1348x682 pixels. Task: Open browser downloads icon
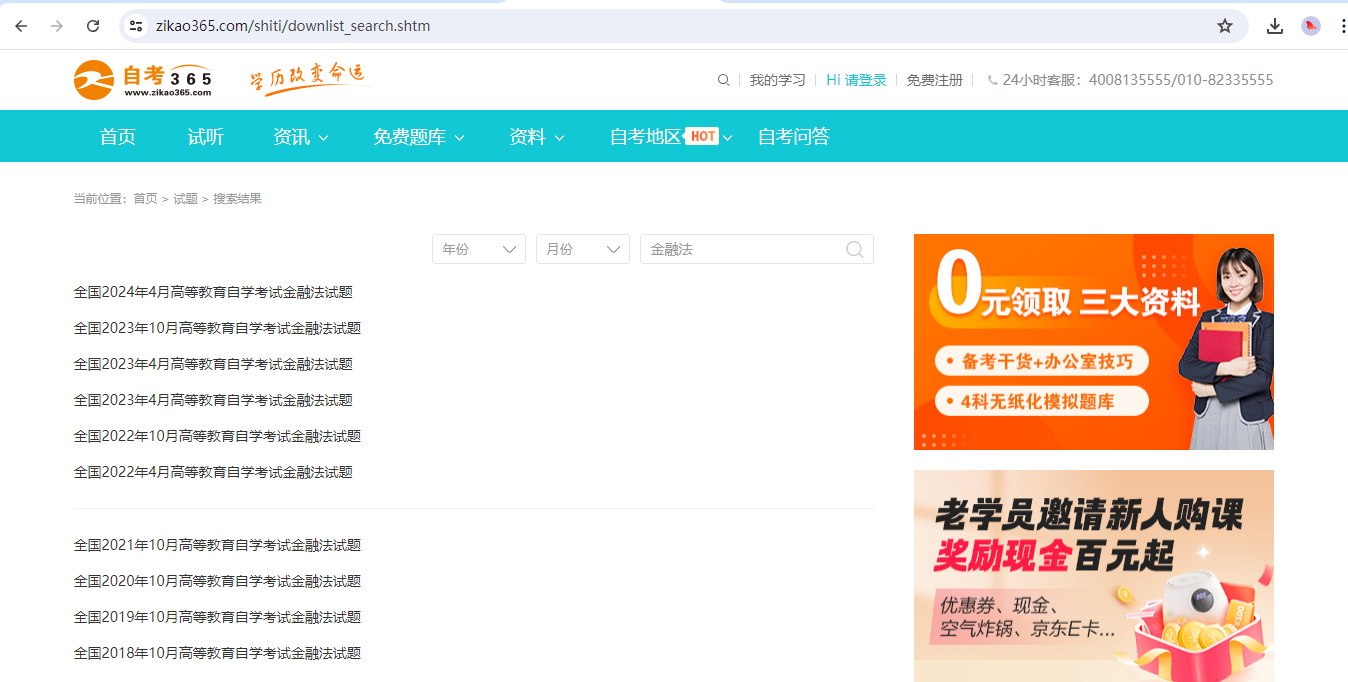[1274, 26]
